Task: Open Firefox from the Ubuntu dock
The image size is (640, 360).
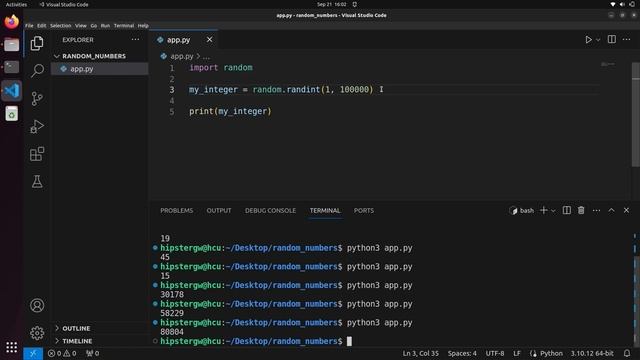Action: click(x=11, y=21)
